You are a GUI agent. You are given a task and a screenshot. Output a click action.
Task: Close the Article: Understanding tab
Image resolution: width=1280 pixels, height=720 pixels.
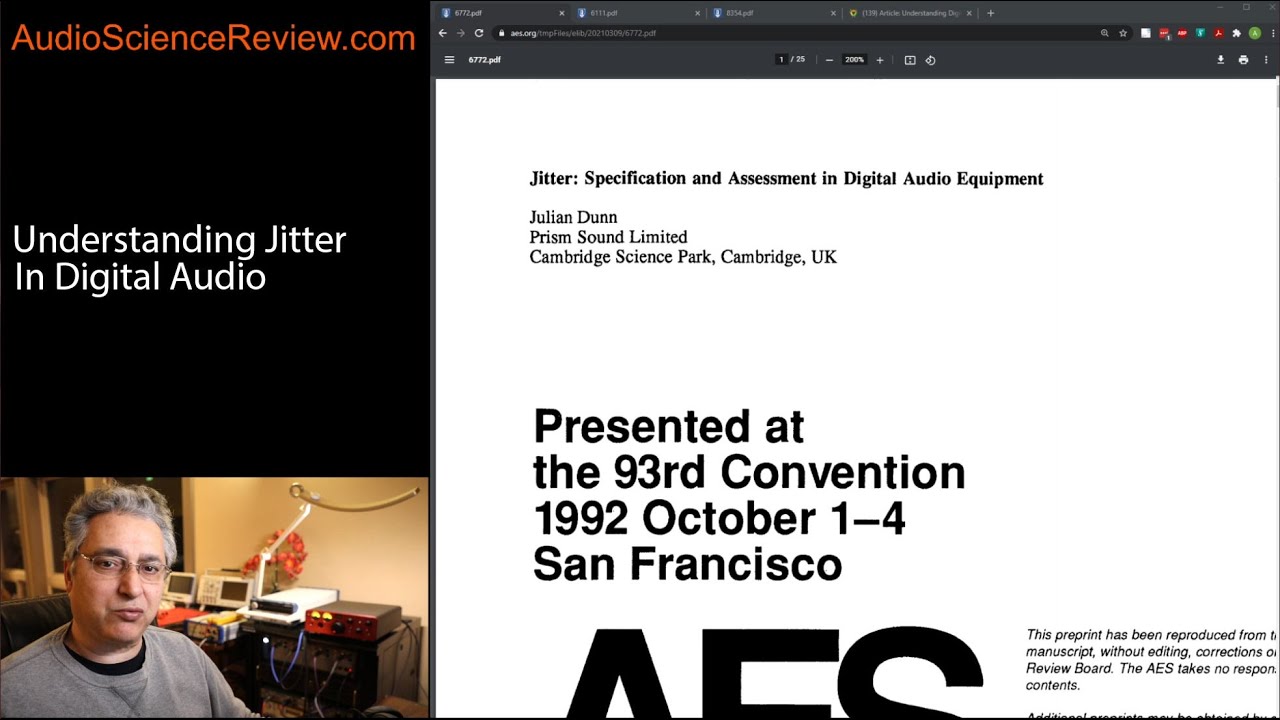(969, 13)
